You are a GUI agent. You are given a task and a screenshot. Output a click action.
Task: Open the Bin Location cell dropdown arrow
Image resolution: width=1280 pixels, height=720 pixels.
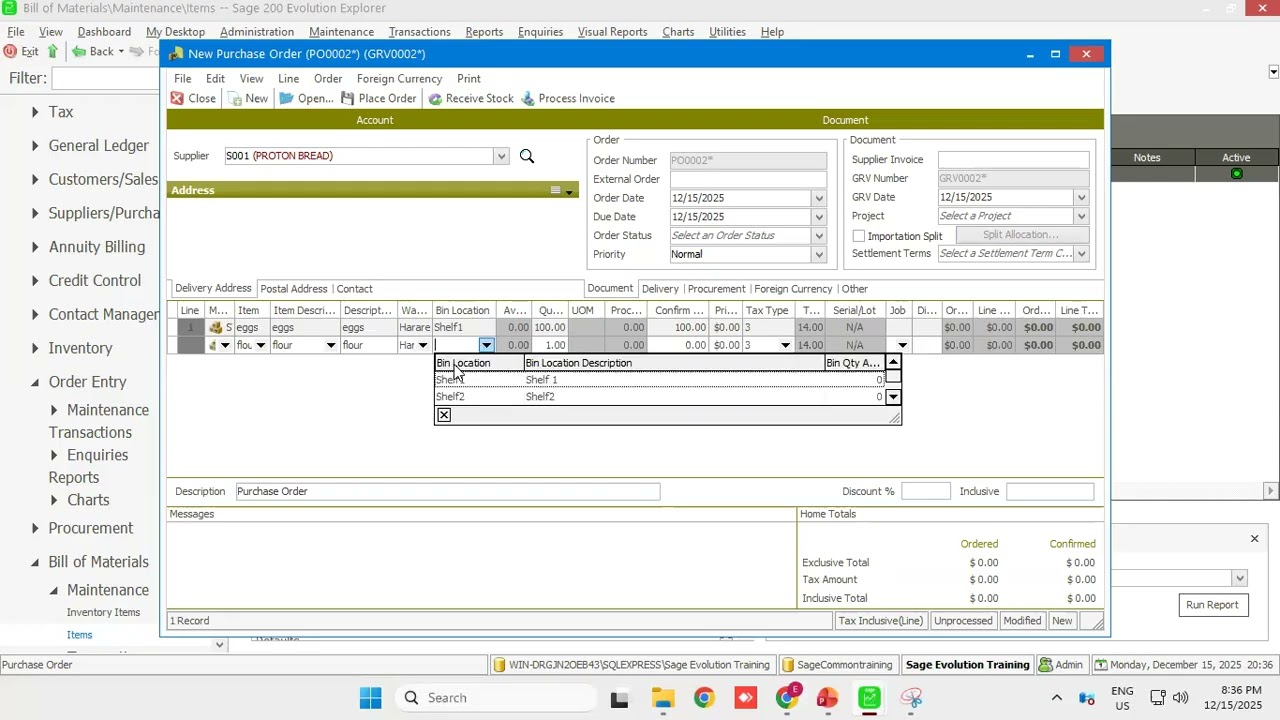click(x=486, y=345)
